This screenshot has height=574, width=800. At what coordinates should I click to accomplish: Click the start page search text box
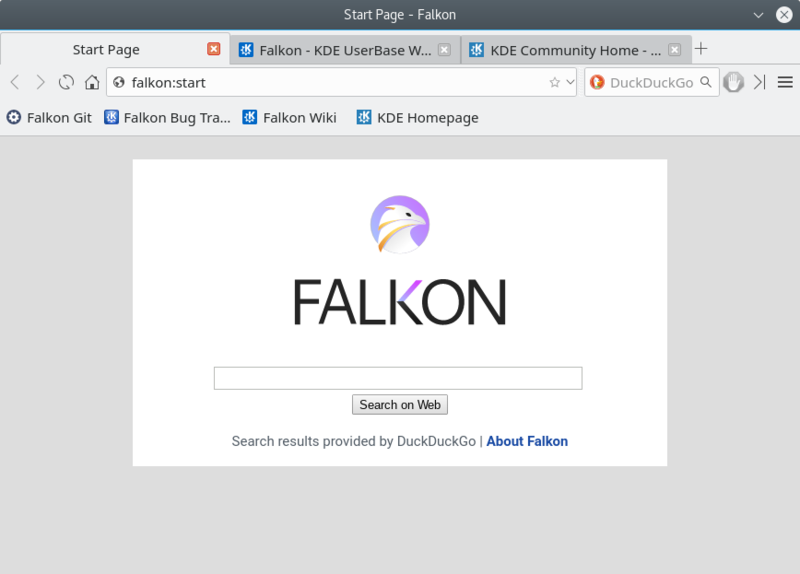pos(398,378)
